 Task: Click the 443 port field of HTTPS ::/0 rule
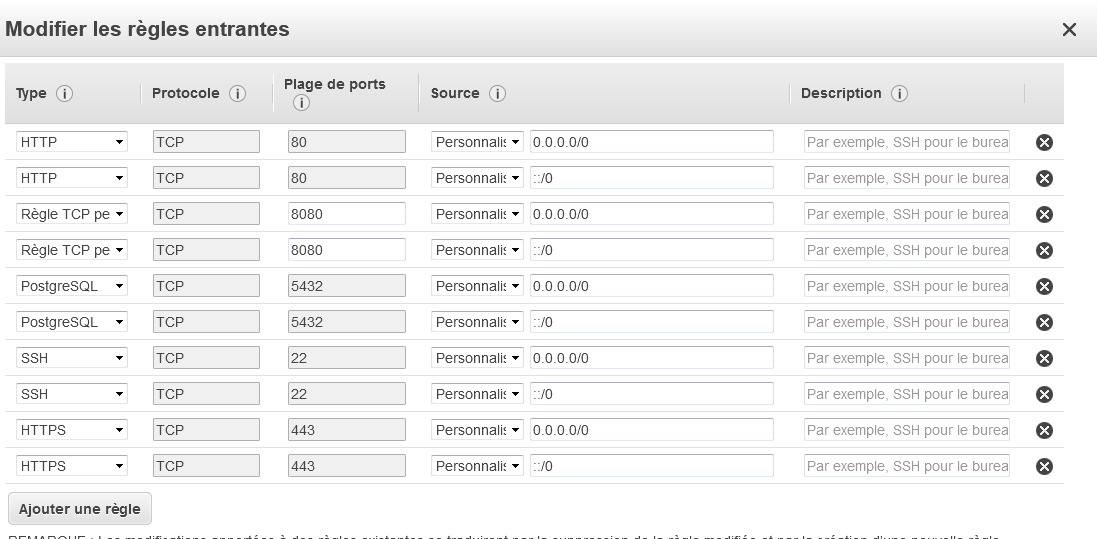click(346, 466)
